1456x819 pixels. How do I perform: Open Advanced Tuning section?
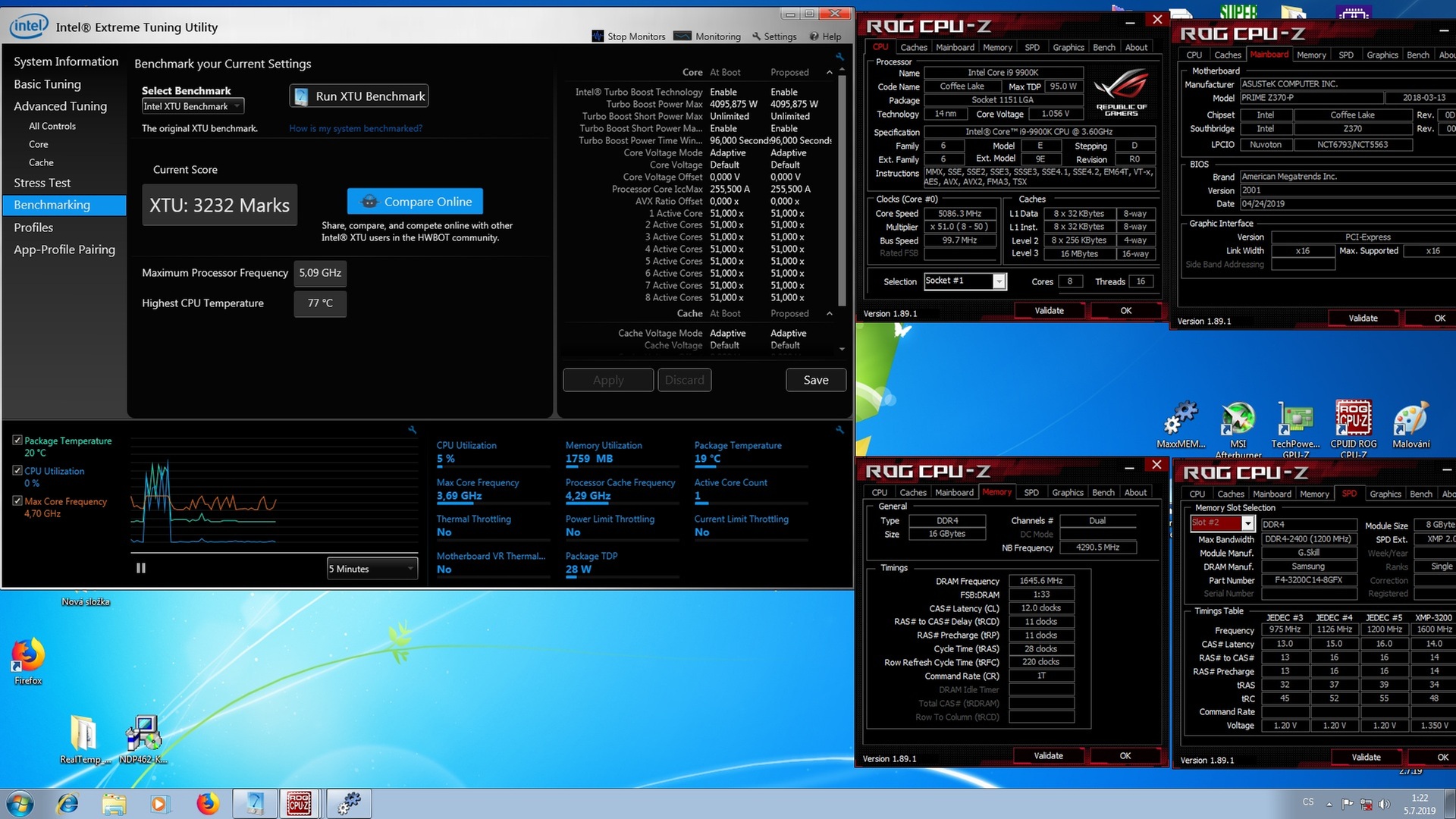coord(60,106)
